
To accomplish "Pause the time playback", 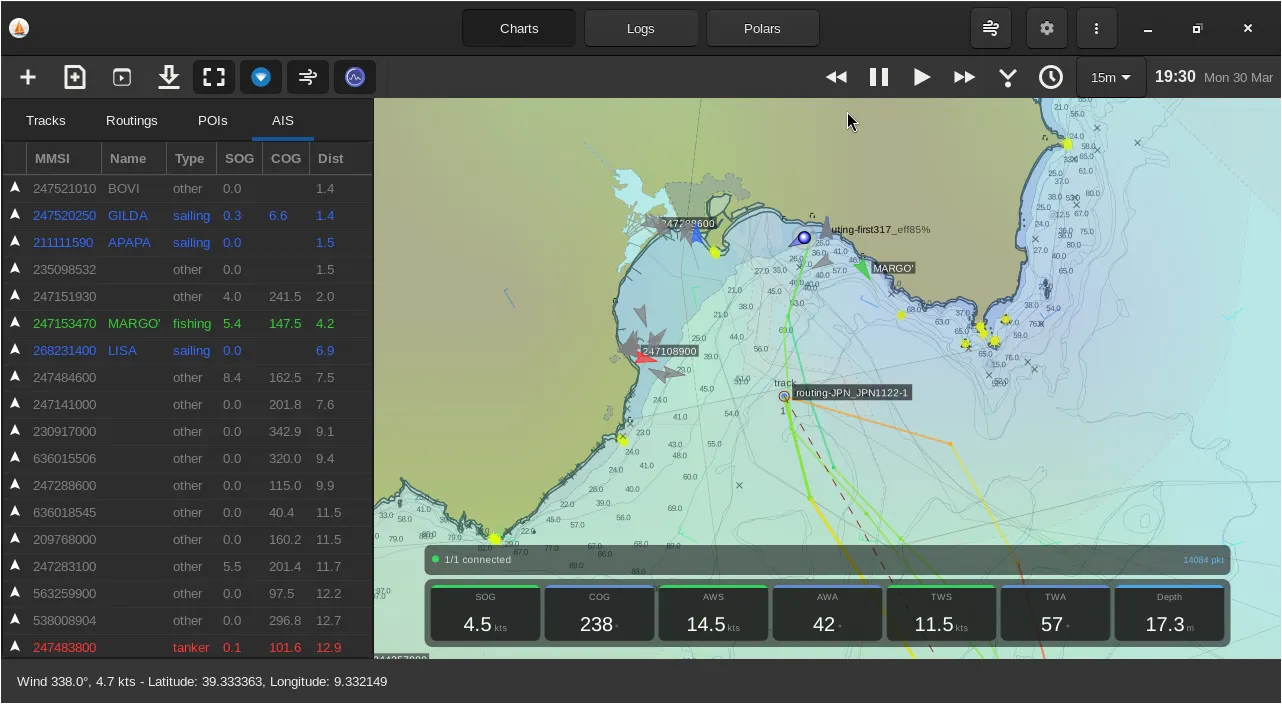I will click(879, 77).
